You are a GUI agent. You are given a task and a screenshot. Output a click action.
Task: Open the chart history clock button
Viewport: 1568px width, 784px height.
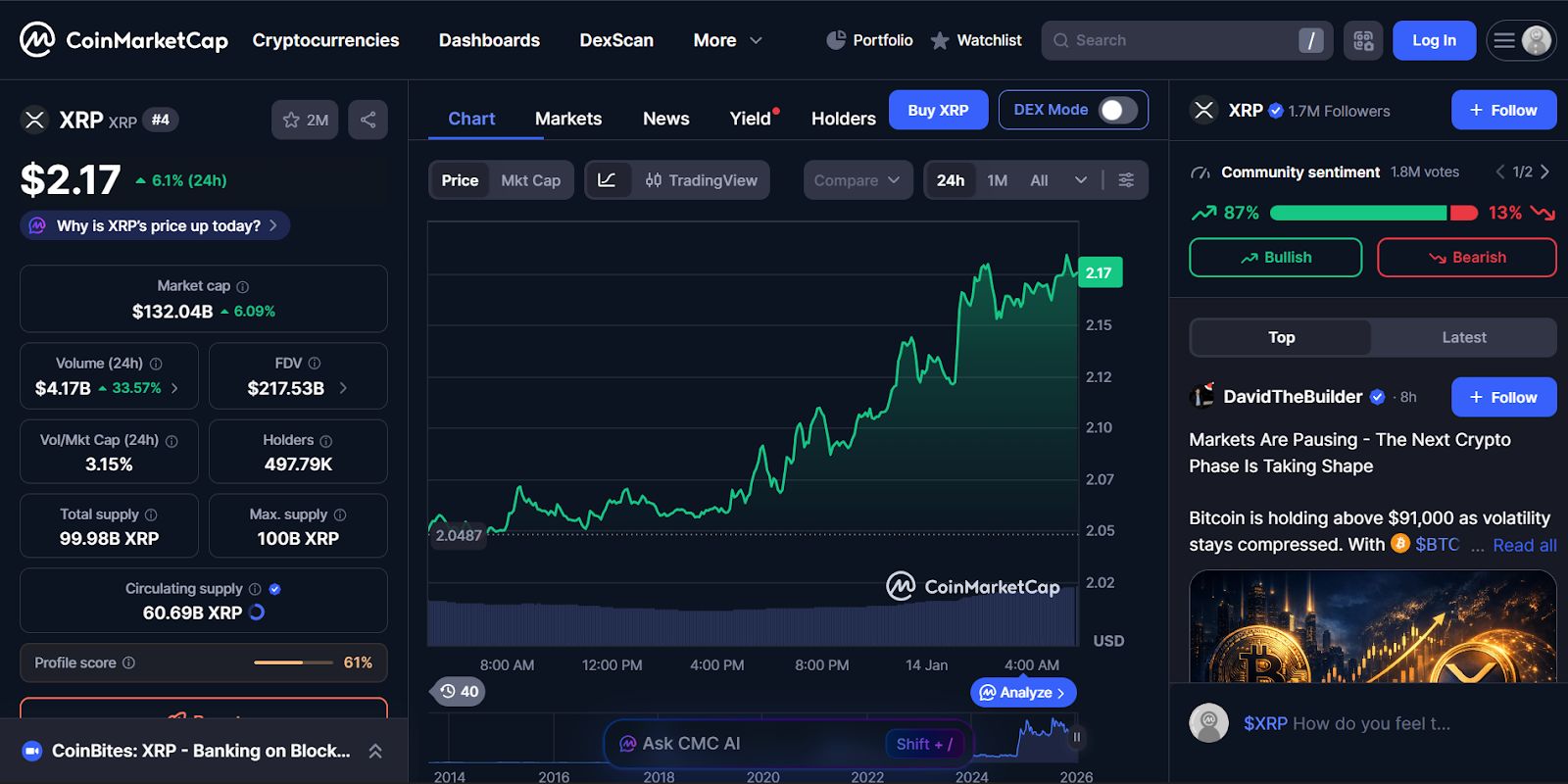click(459, 692)
